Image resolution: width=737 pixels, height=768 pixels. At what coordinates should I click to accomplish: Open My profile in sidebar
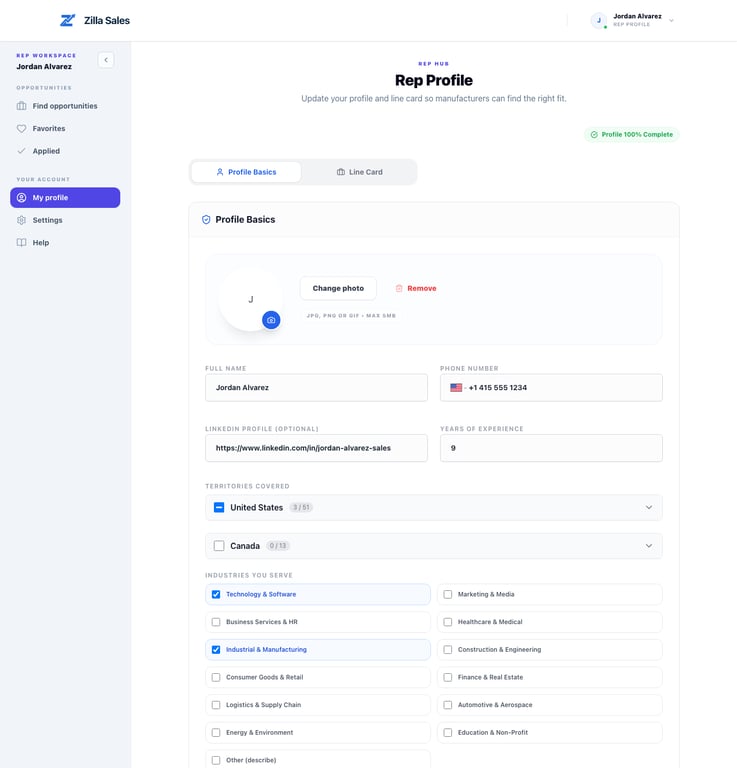(x=65, y=197)
